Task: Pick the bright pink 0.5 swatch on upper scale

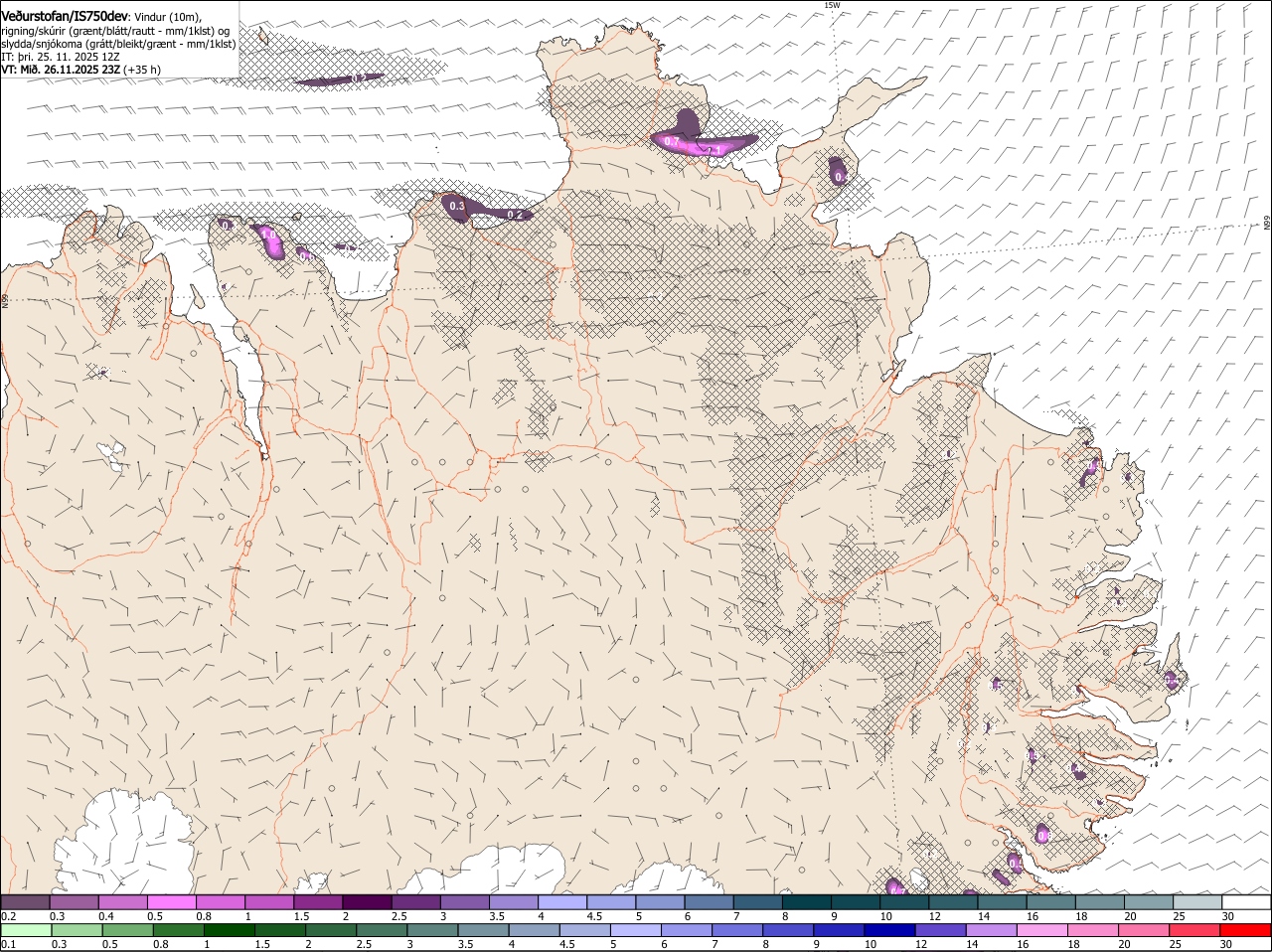Action: coord(171,902)
